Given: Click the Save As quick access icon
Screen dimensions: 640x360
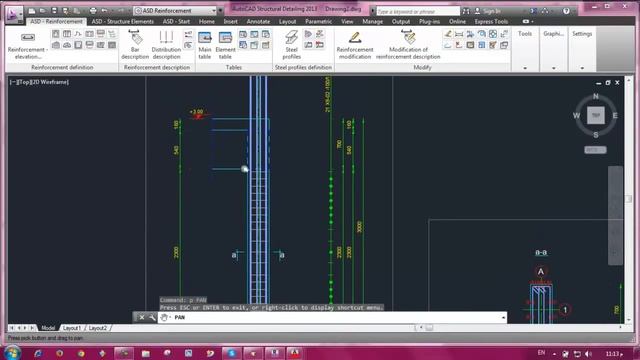Looking at the screenshot, I should 65,11.
